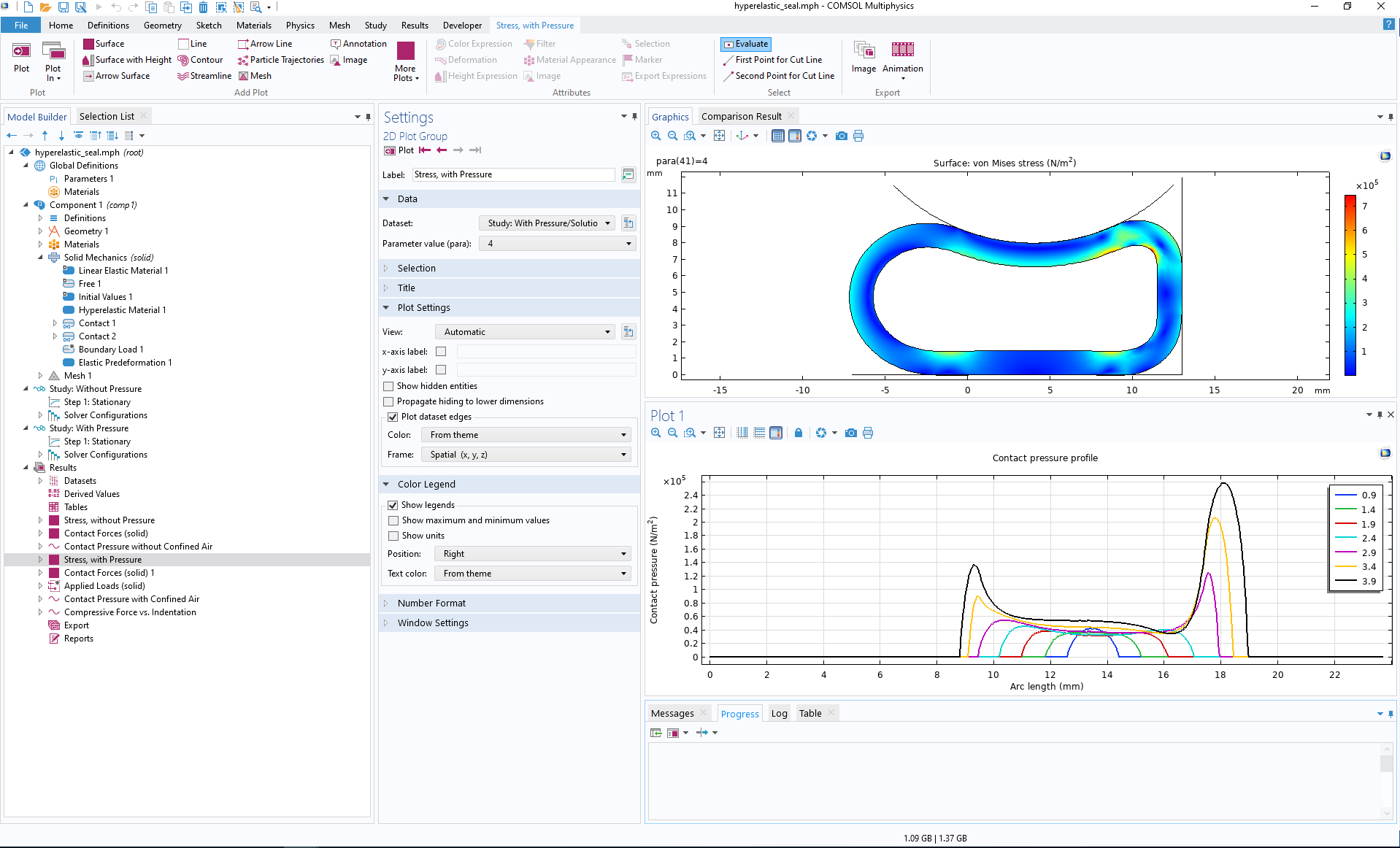Open the Animation export tool

pos(903,58)
